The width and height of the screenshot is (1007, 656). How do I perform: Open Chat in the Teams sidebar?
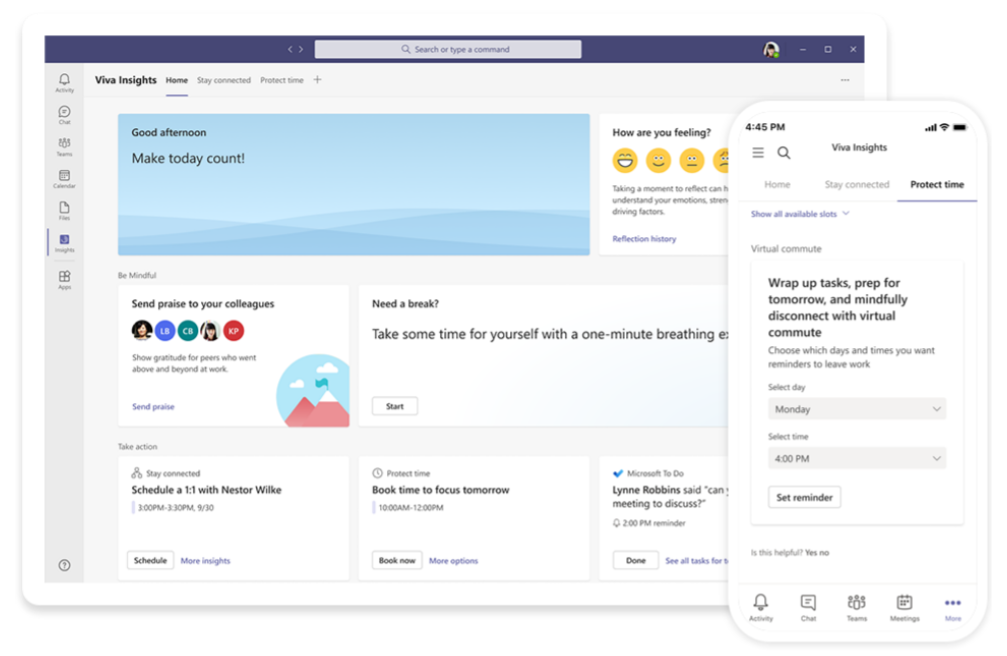64,115
